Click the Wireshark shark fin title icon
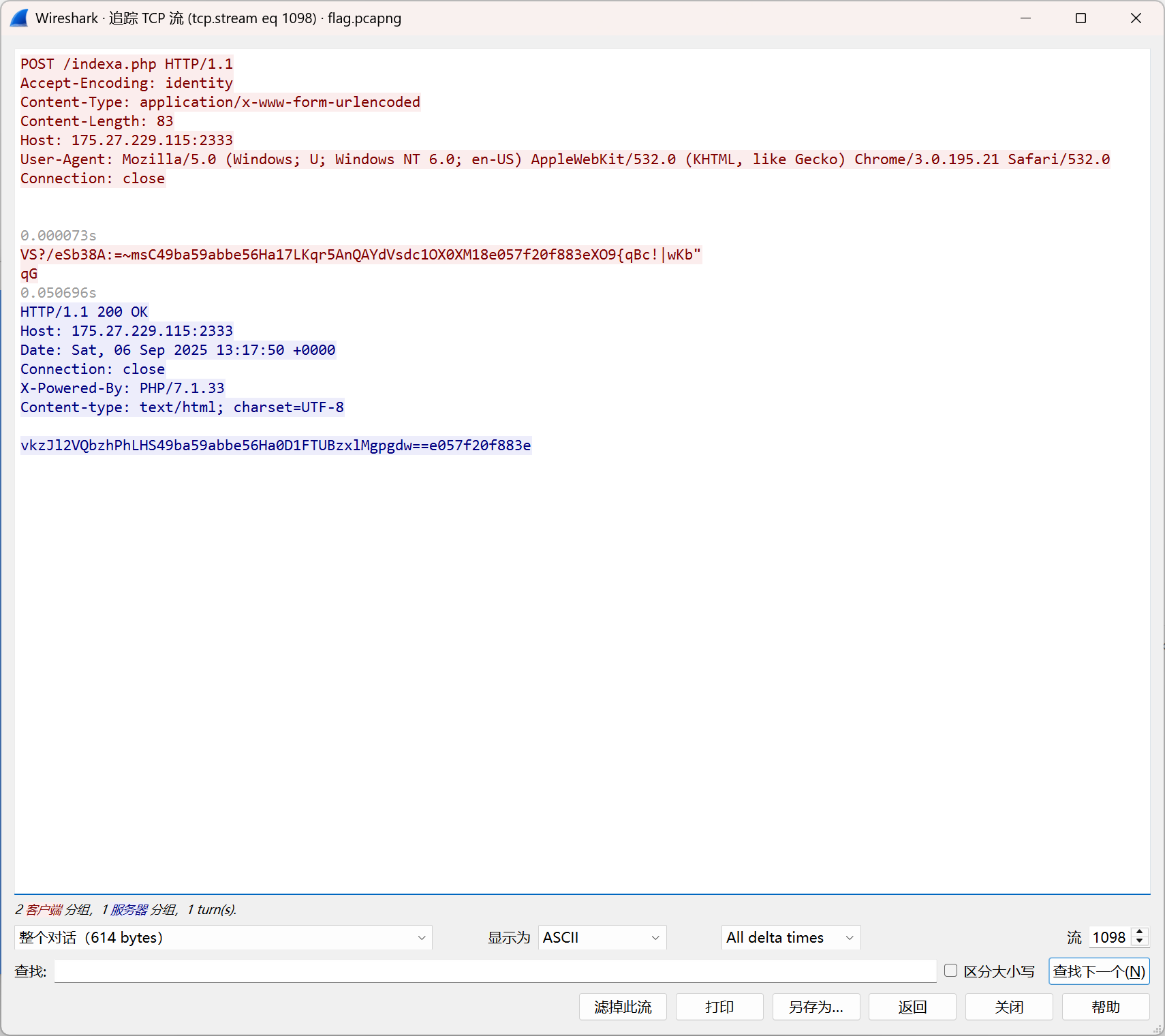The width and height of the screenshot is (1165, 1036). [19, 18]
